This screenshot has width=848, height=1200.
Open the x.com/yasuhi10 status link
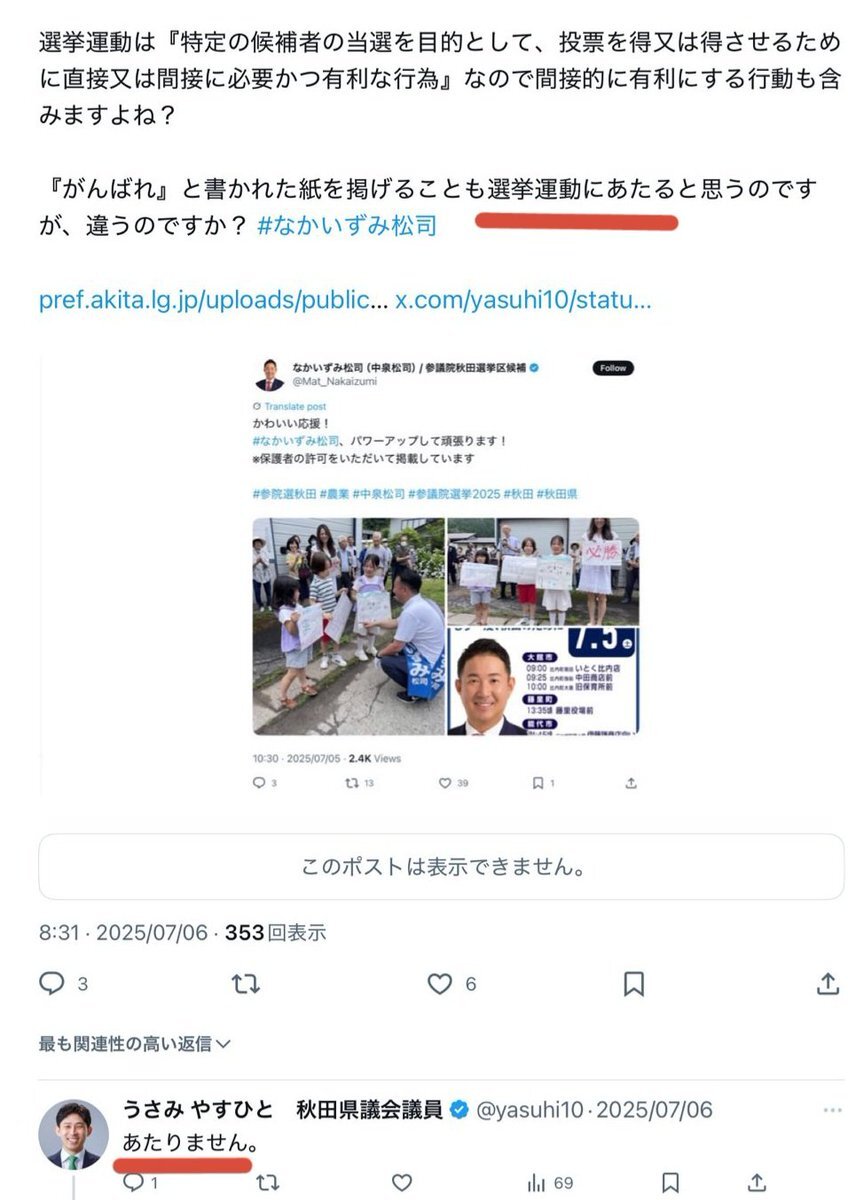tap(524, 300)
